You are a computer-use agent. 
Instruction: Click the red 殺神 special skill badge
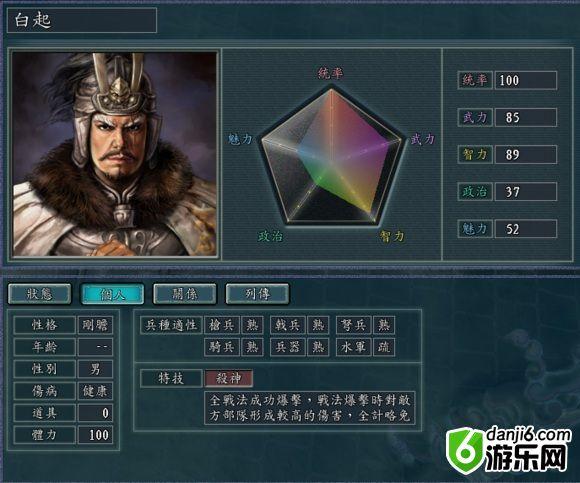(x=229, y=378)
